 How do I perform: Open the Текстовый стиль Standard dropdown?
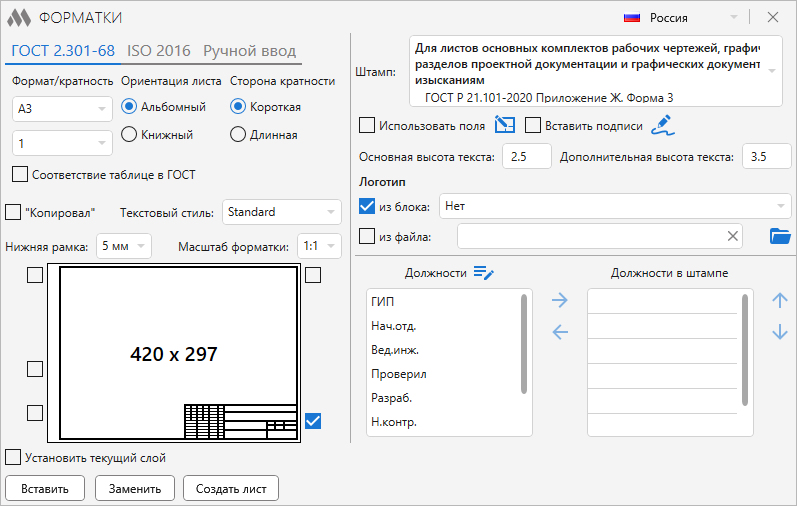click(282, 212)
